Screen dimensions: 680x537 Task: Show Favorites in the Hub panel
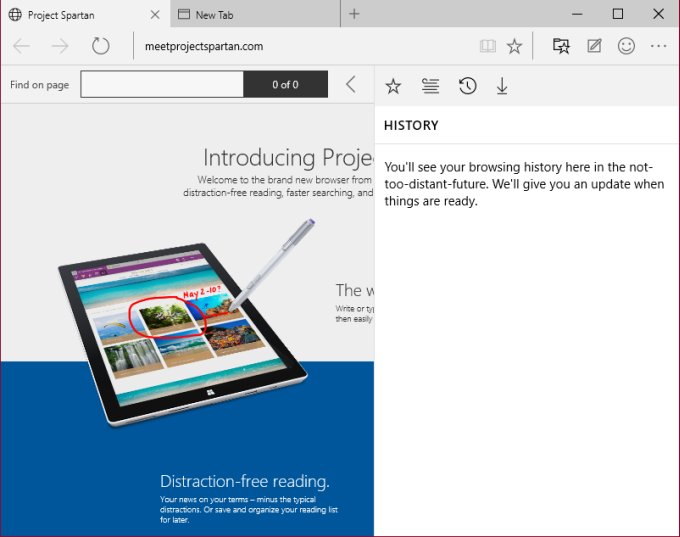pos(393,86)
